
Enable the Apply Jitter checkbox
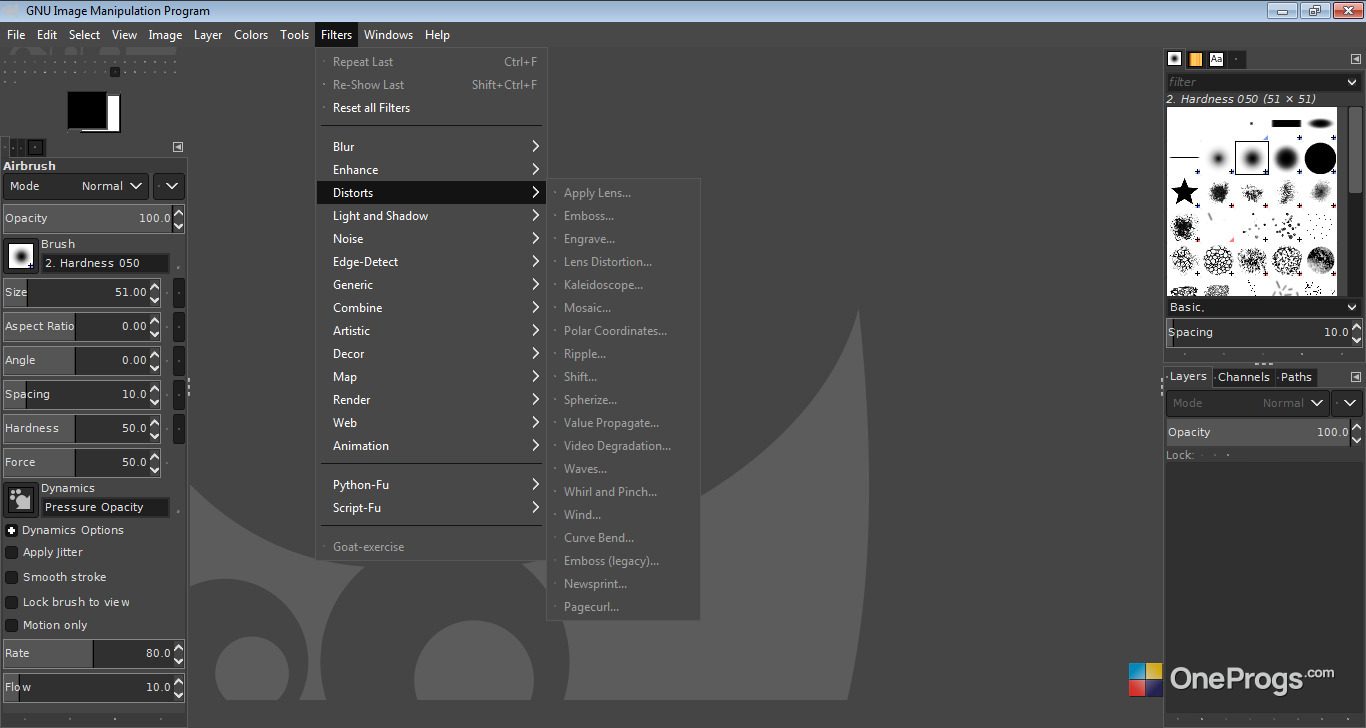pyautogui.click(x=12, y=552)
